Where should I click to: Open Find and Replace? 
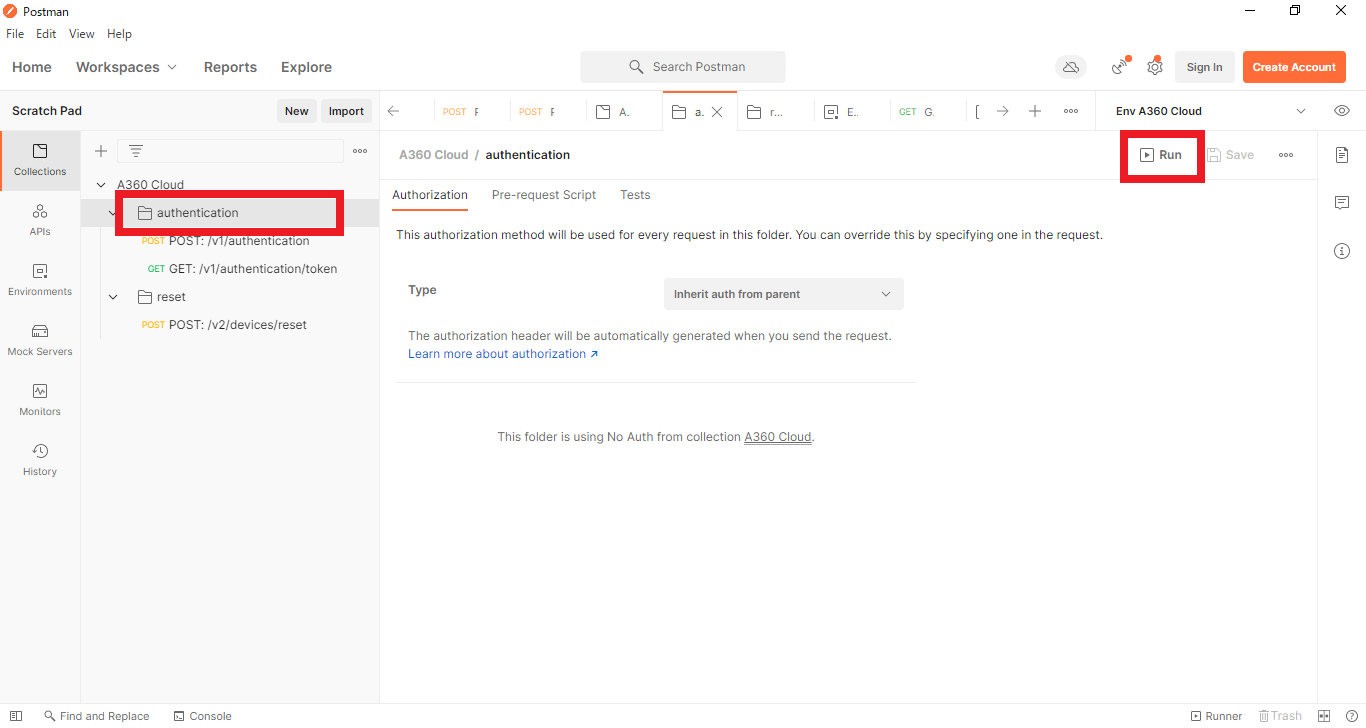click(96, 716)
